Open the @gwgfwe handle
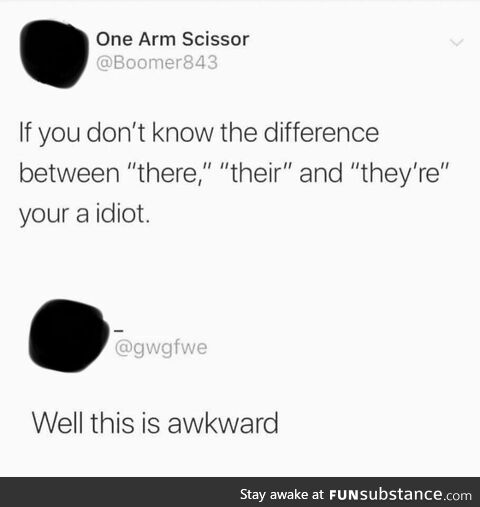 [161, 348]
